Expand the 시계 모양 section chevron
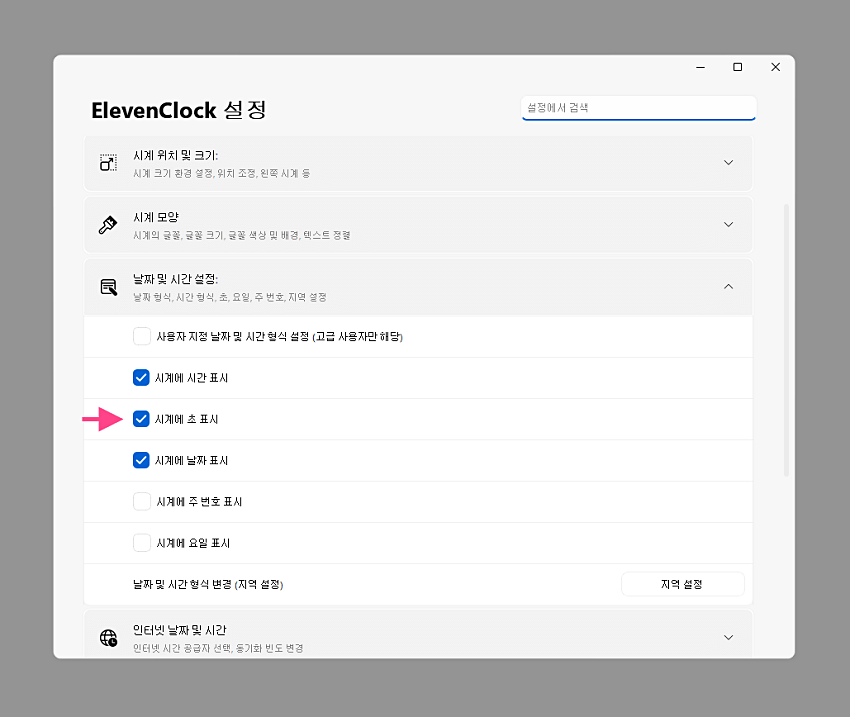This screenshot has width=850, height=717. tap(728, 224)
